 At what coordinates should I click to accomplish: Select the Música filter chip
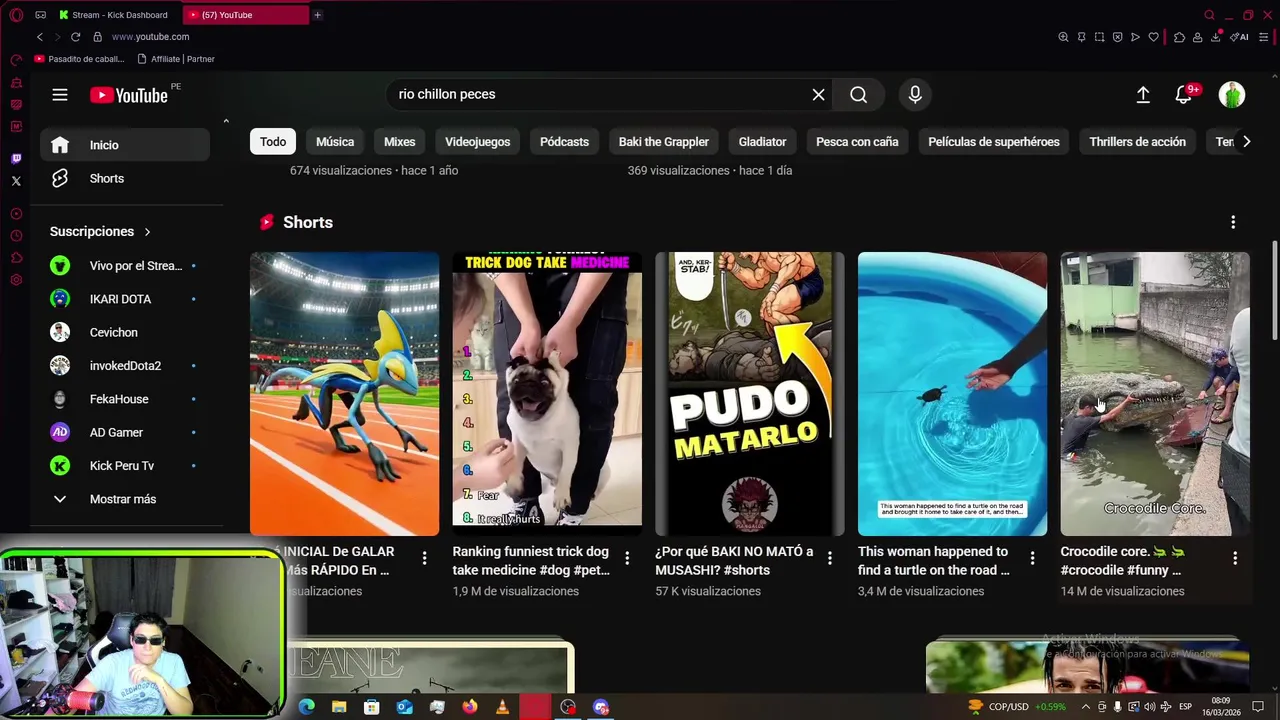click(x=335, y=142)
